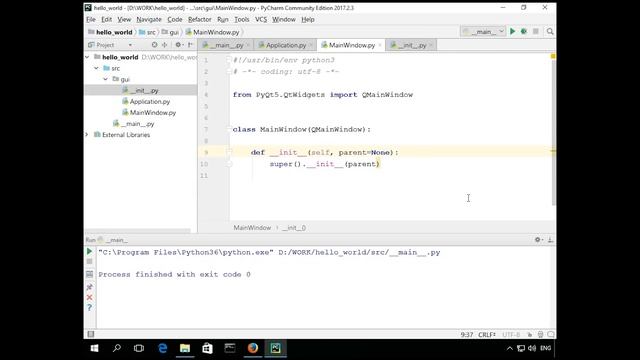
Task: Open the File menu
Action: pos(91,19)
